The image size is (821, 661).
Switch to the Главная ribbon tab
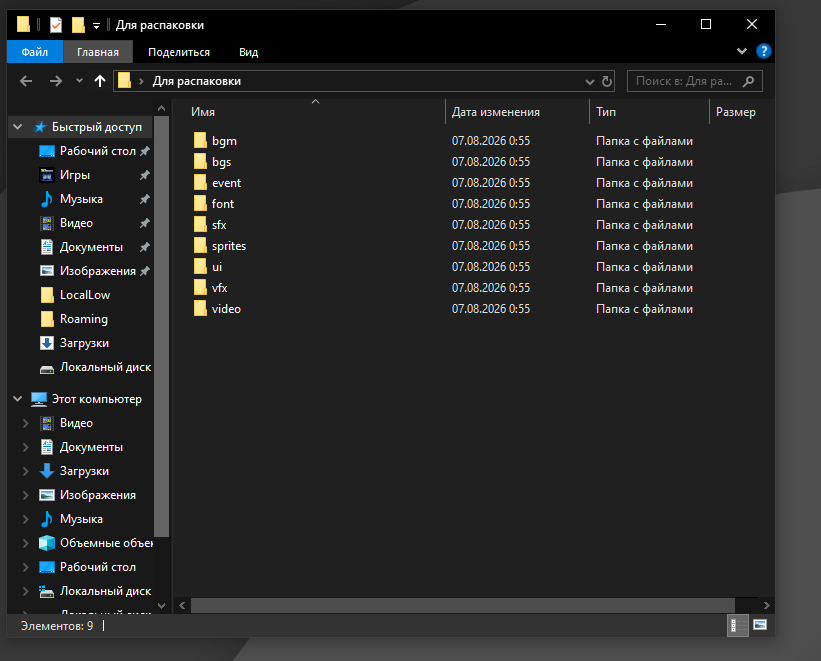click(98, 52)
